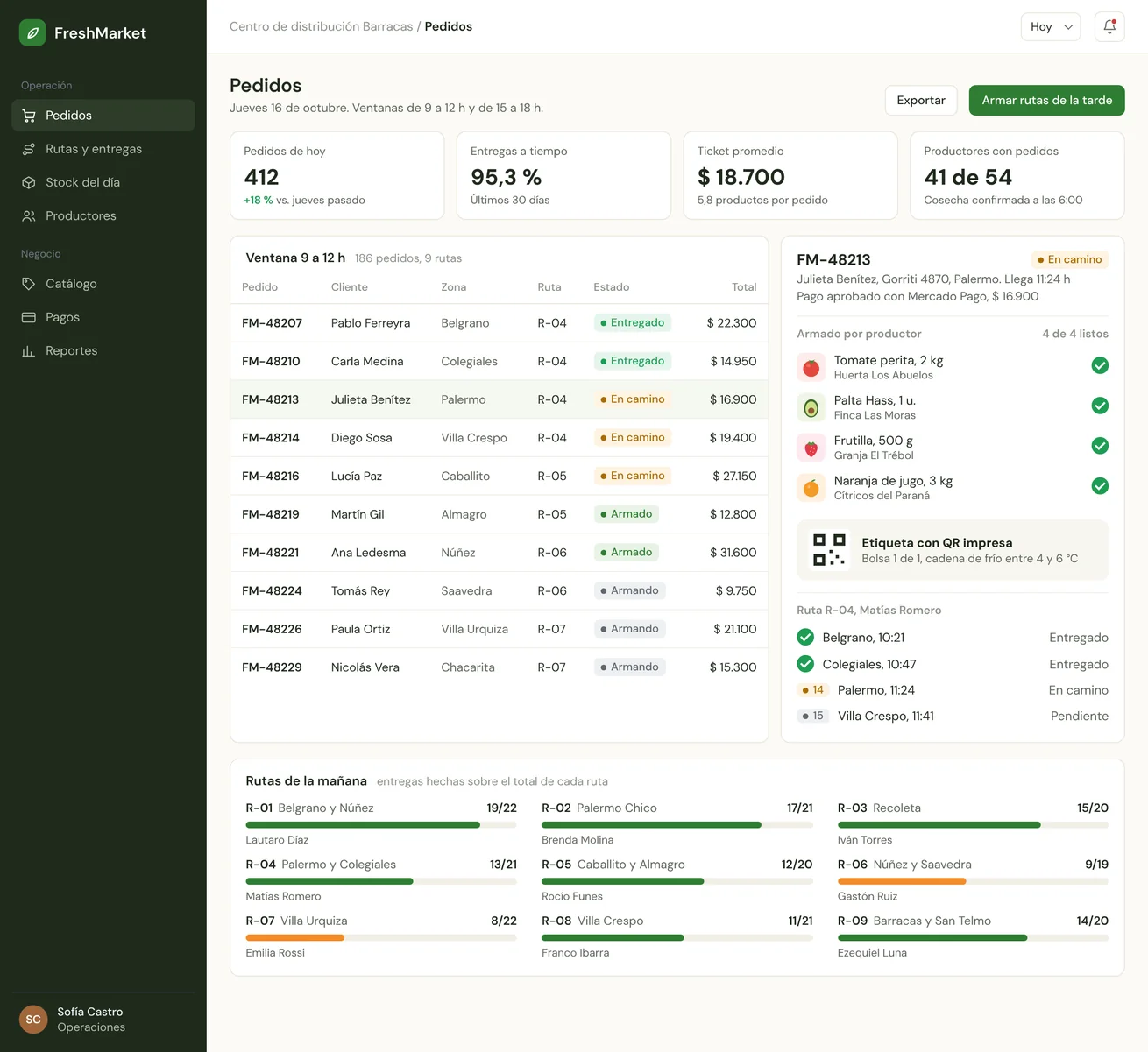Image resolution: width=1148 pixels, height=1052 pixels.
Task: Select client Lucía Paz in the table
Action: [x=357, y=477]
